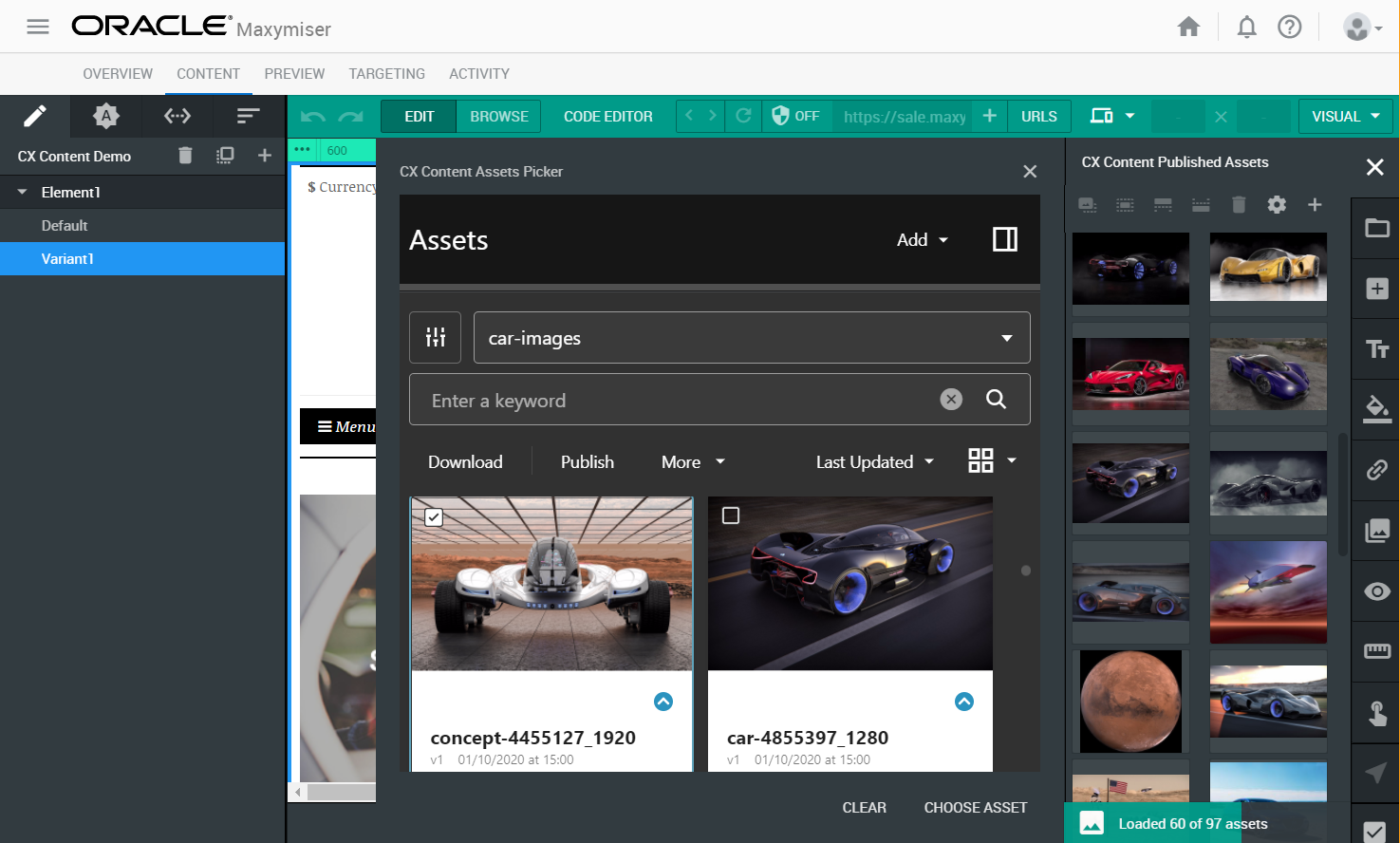Screen dimensions: 1400x843
Task: Click the CLEAR button
Action: 864,808
